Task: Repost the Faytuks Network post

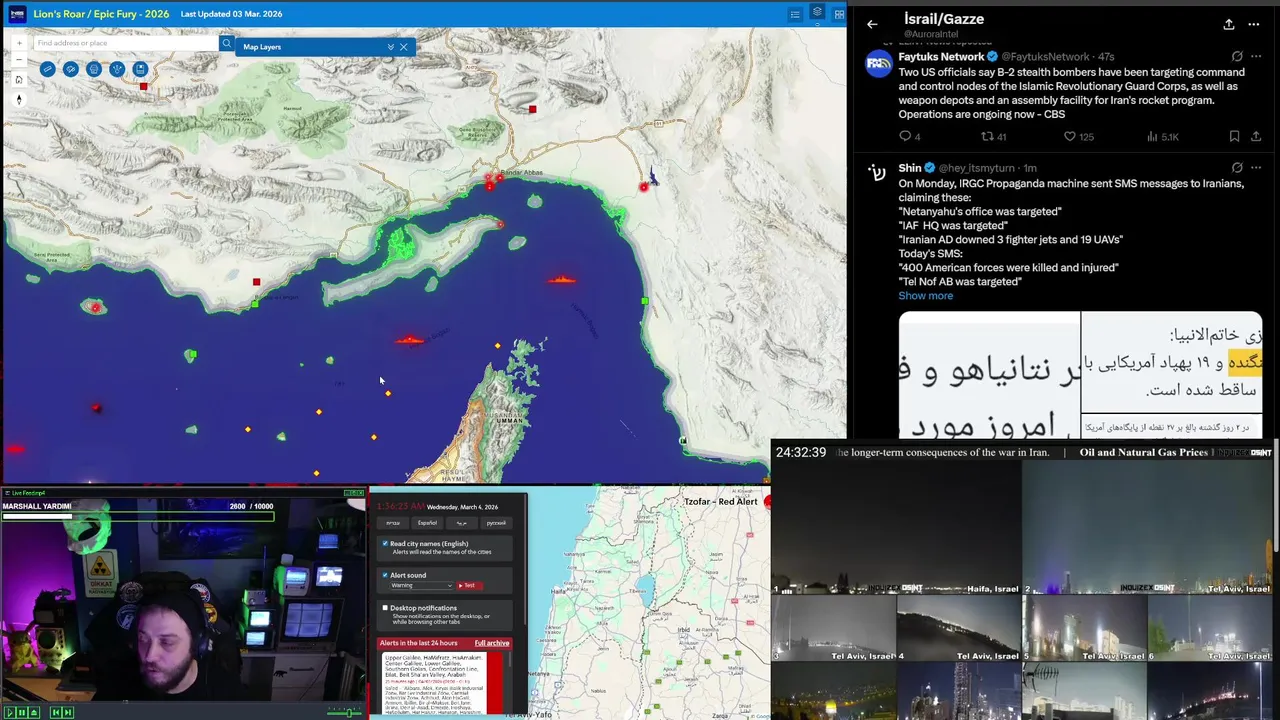Action: point(993,136)
